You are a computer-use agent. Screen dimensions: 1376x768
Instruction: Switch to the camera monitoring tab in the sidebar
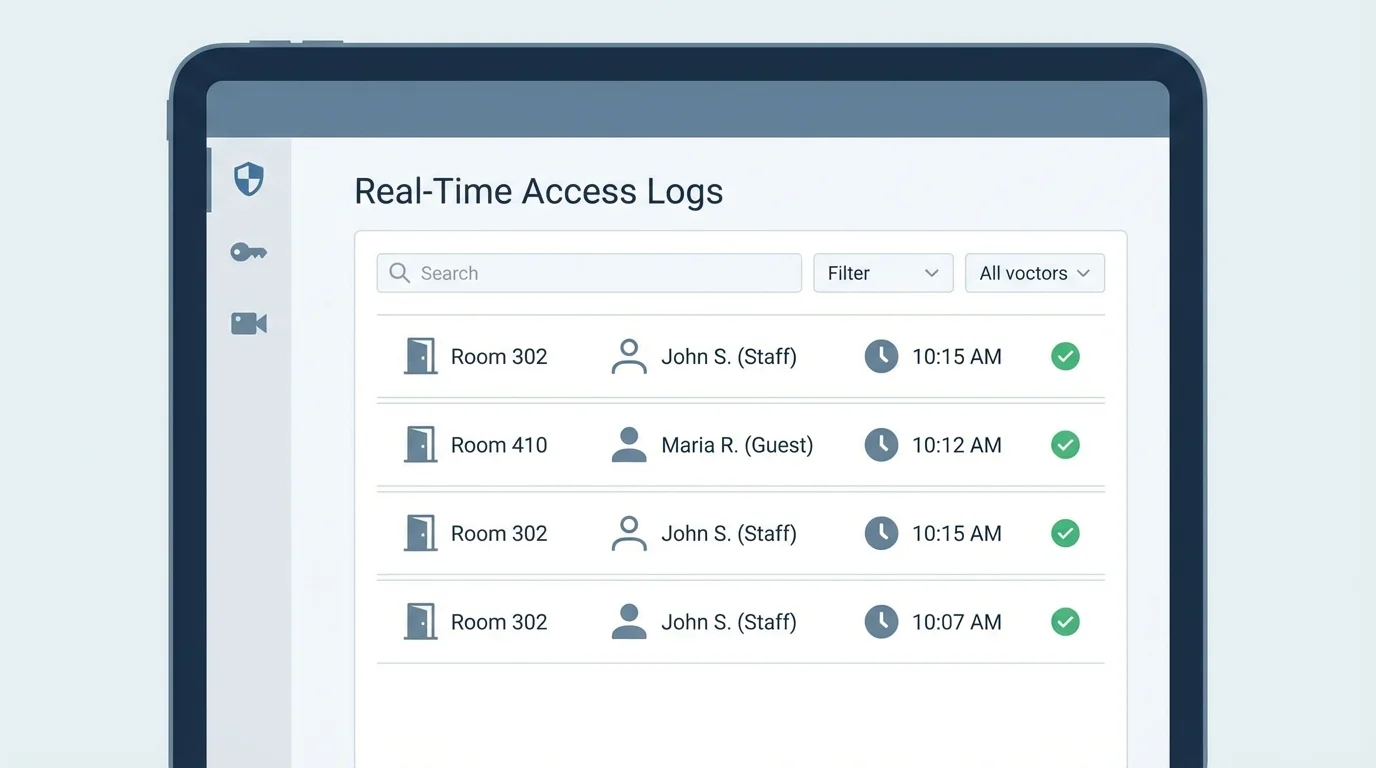pyautogui.click(x=248, y=322)
